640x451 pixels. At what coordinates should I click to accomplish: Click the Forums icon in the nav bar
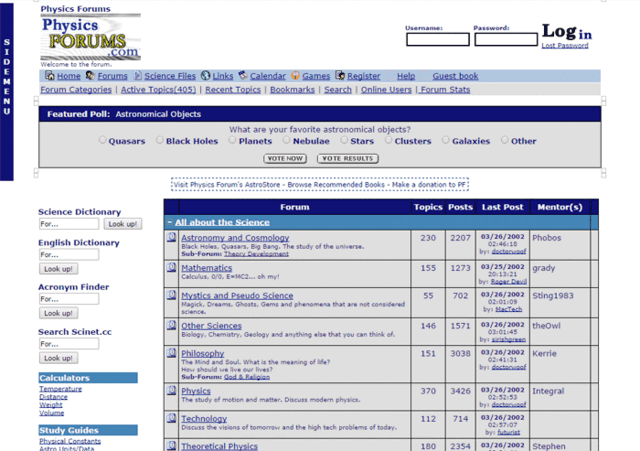[x=90, y=76]
